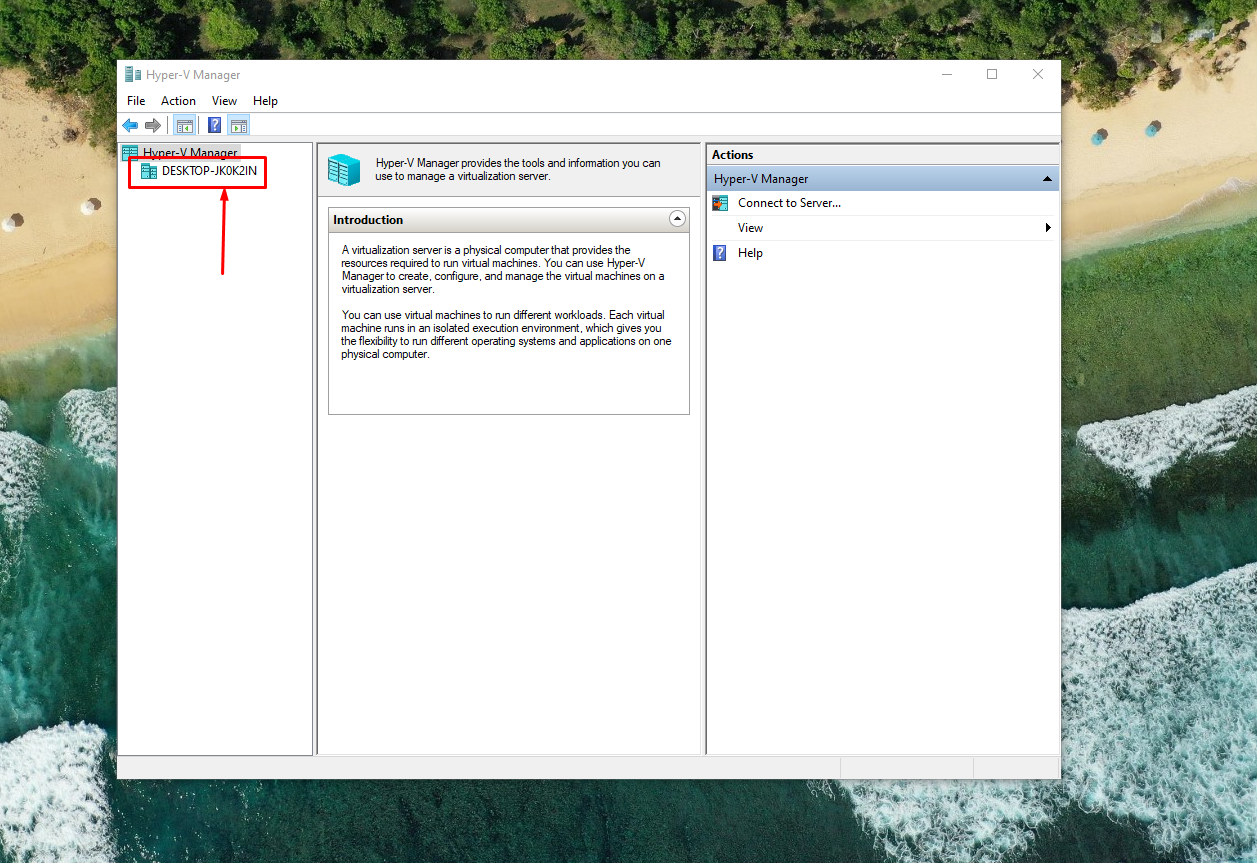This screenshot has height=863, width=1257.
Task: Click the Hyper-V Manager title bar app icon
Action: pos(133,75)
